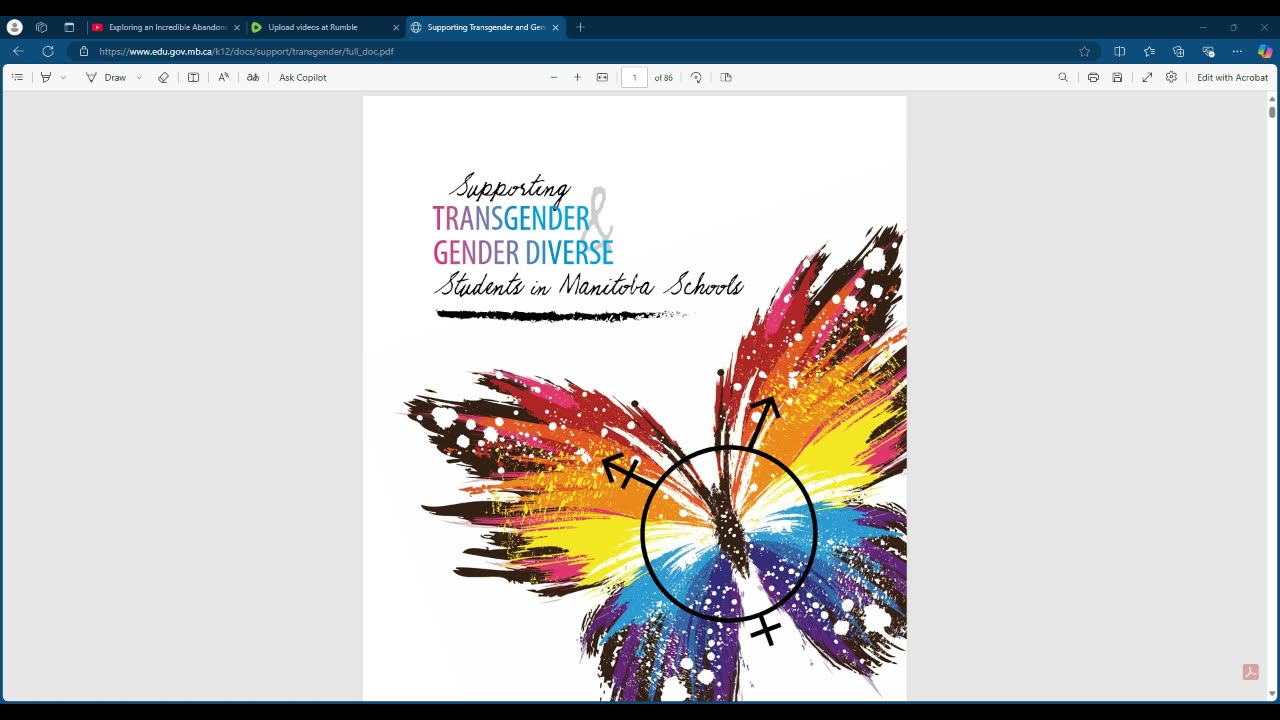Click the Translate icon
1280x720 pixels.
pos(253,77)
